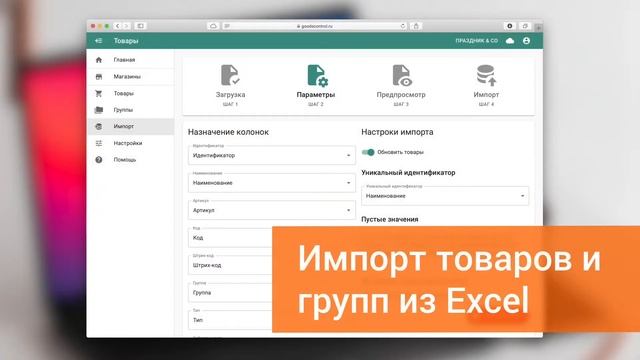This screenshot has width=640, height=360.
Task: Open the Магазины menu item
Action: (131, 77)
